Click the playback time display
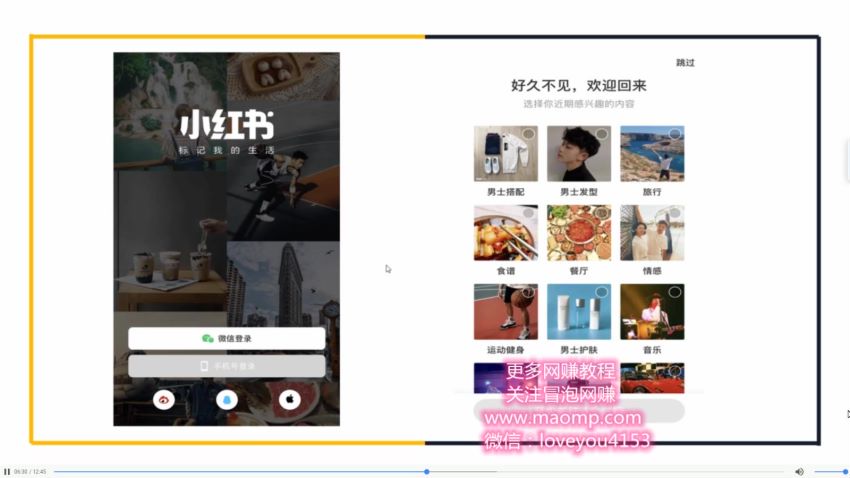 pyautogui.click(x=30, y=471)
